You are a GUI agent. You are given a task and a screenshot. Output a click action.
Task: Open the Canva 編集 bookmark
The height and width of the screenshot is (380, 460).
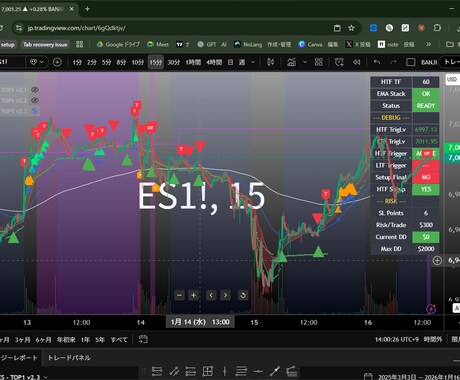(x=318, y=44)
